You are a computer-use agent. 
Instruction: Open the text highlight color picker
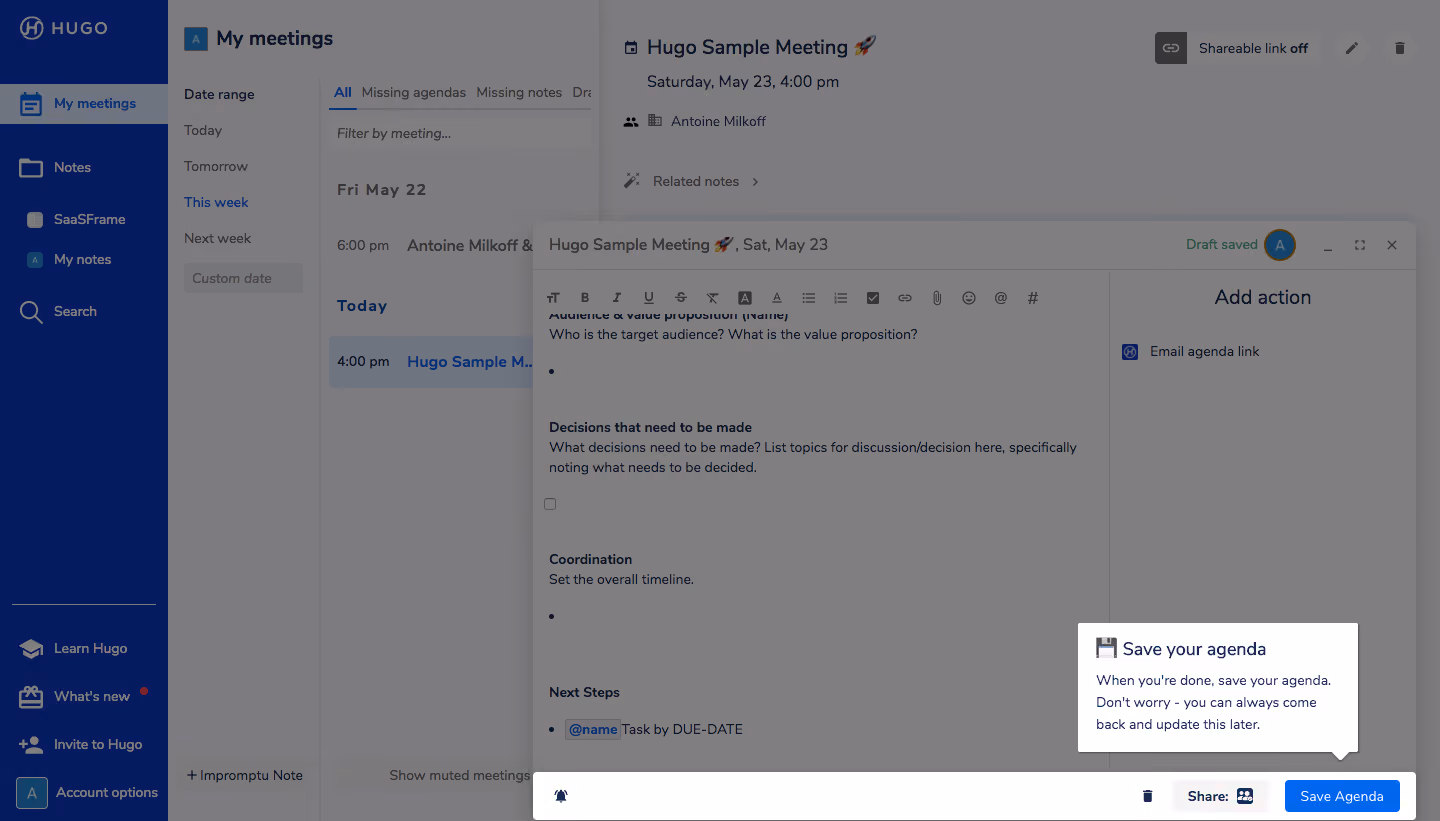745,298
